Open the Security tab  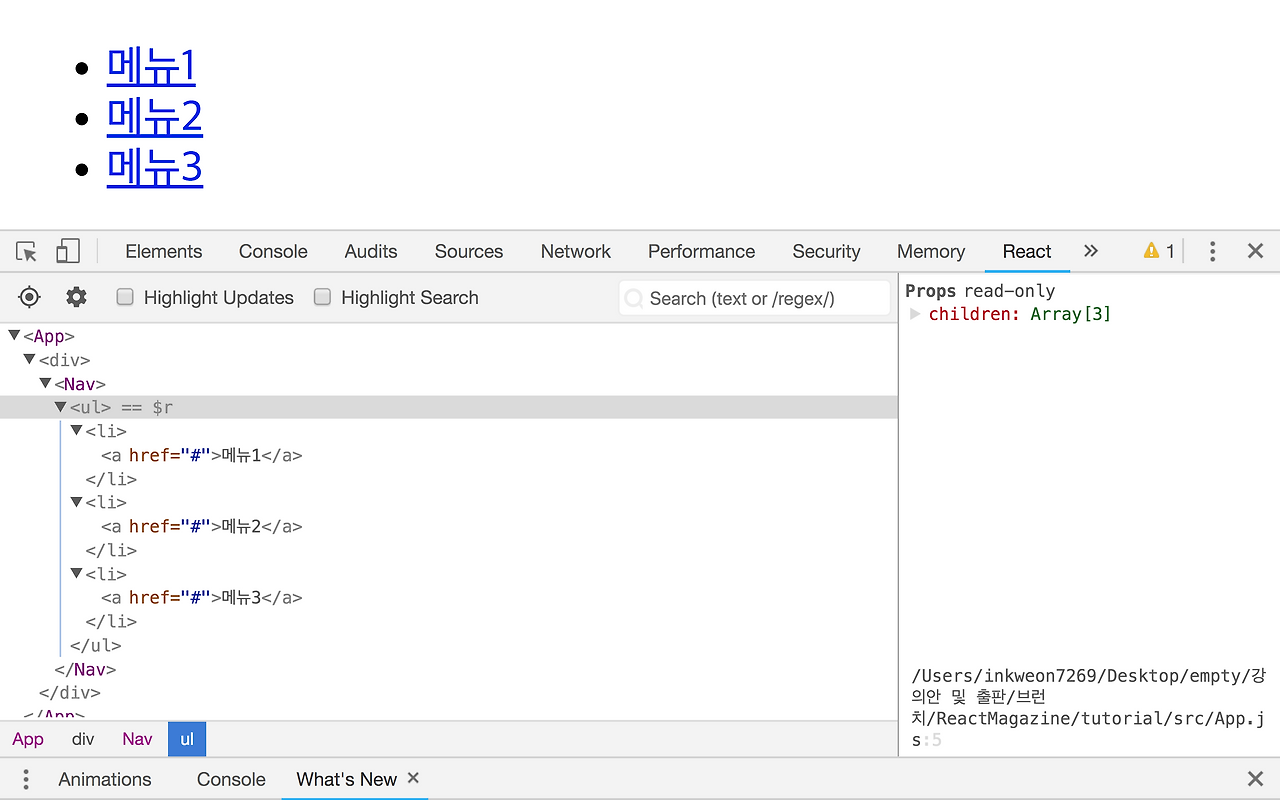(826, 251)
